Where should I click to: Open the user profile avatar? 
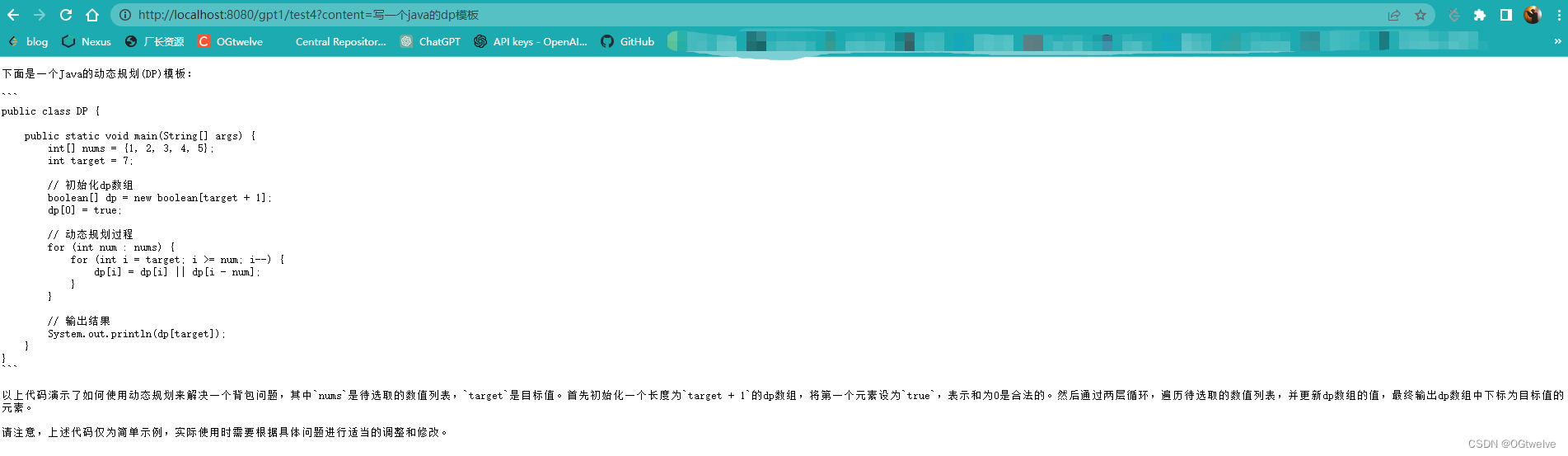[x=1533, y=15]
